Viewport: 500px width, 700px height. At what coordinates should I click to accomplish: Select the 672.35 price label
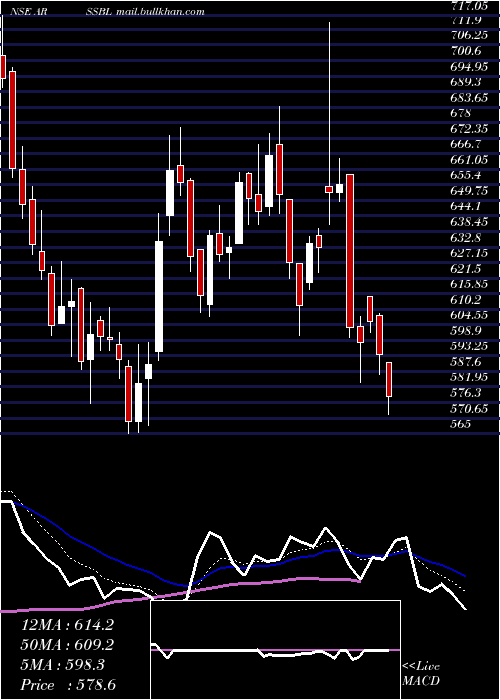pyautogui.click(x=471, y=129)
